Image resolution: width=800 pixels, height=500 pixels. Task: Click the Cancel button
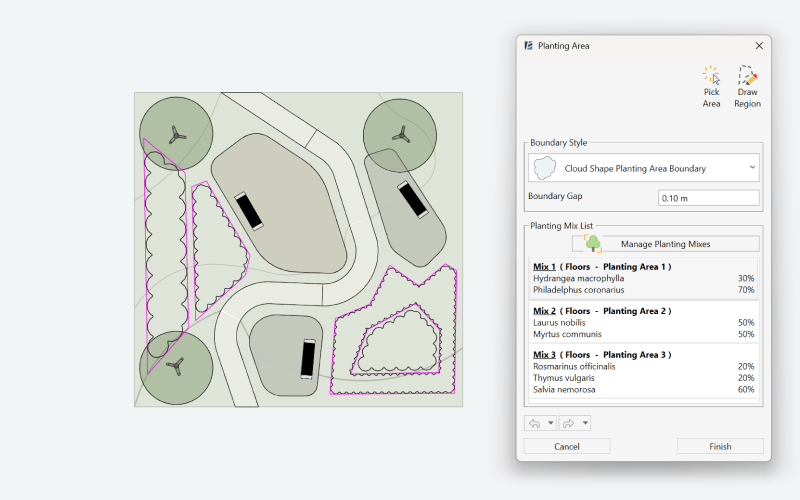(567, 446)
